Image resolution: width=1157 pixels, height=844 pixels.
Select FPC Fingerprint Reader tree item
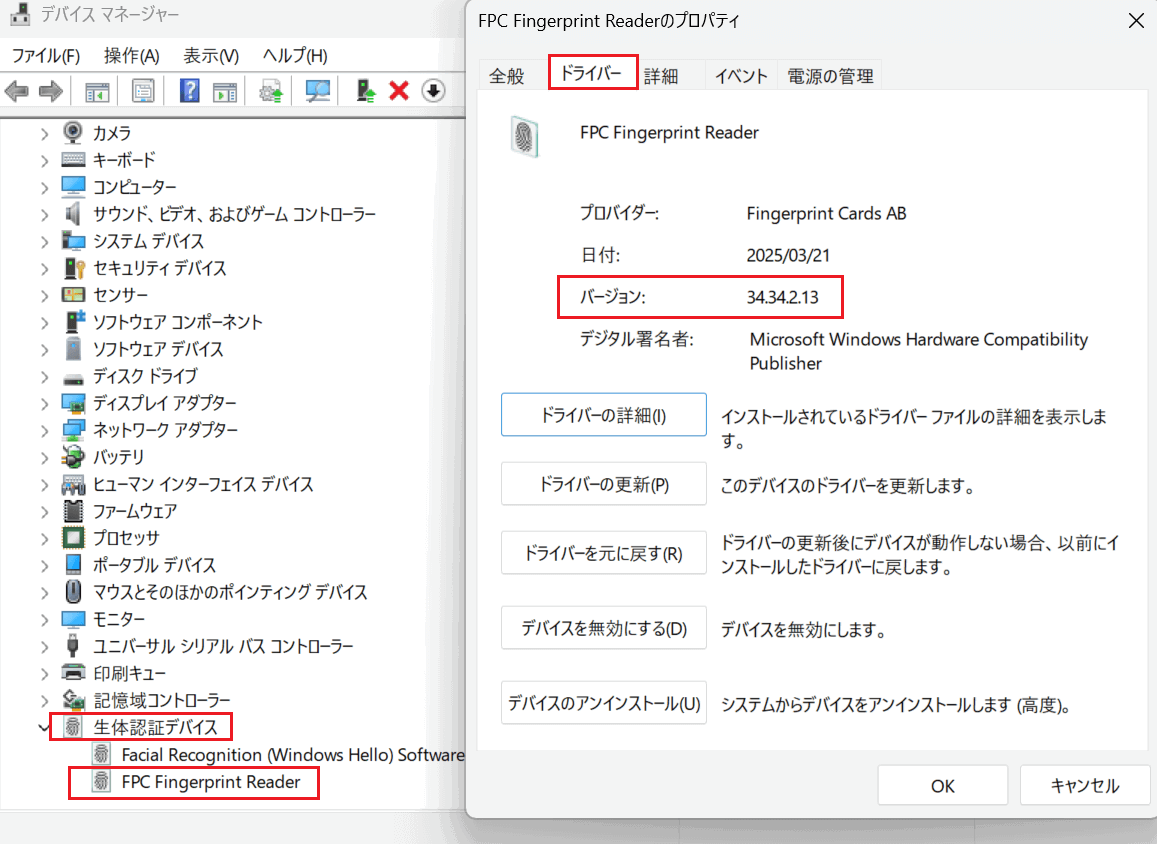[211, 782]
